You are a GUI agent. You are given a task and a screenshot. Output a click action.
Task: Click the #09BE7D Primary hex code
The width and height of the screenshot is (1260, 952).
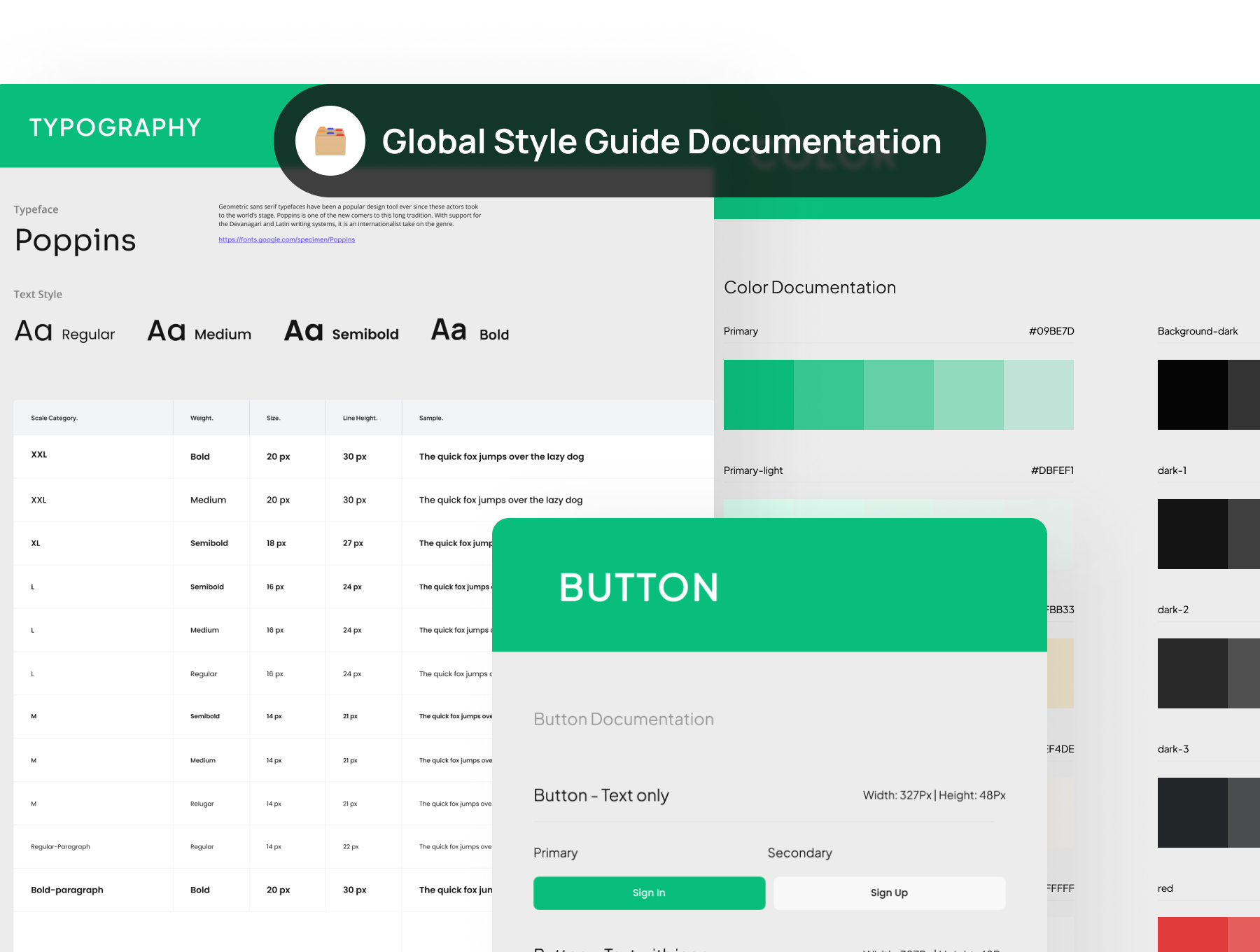(x=1051, y=331)
